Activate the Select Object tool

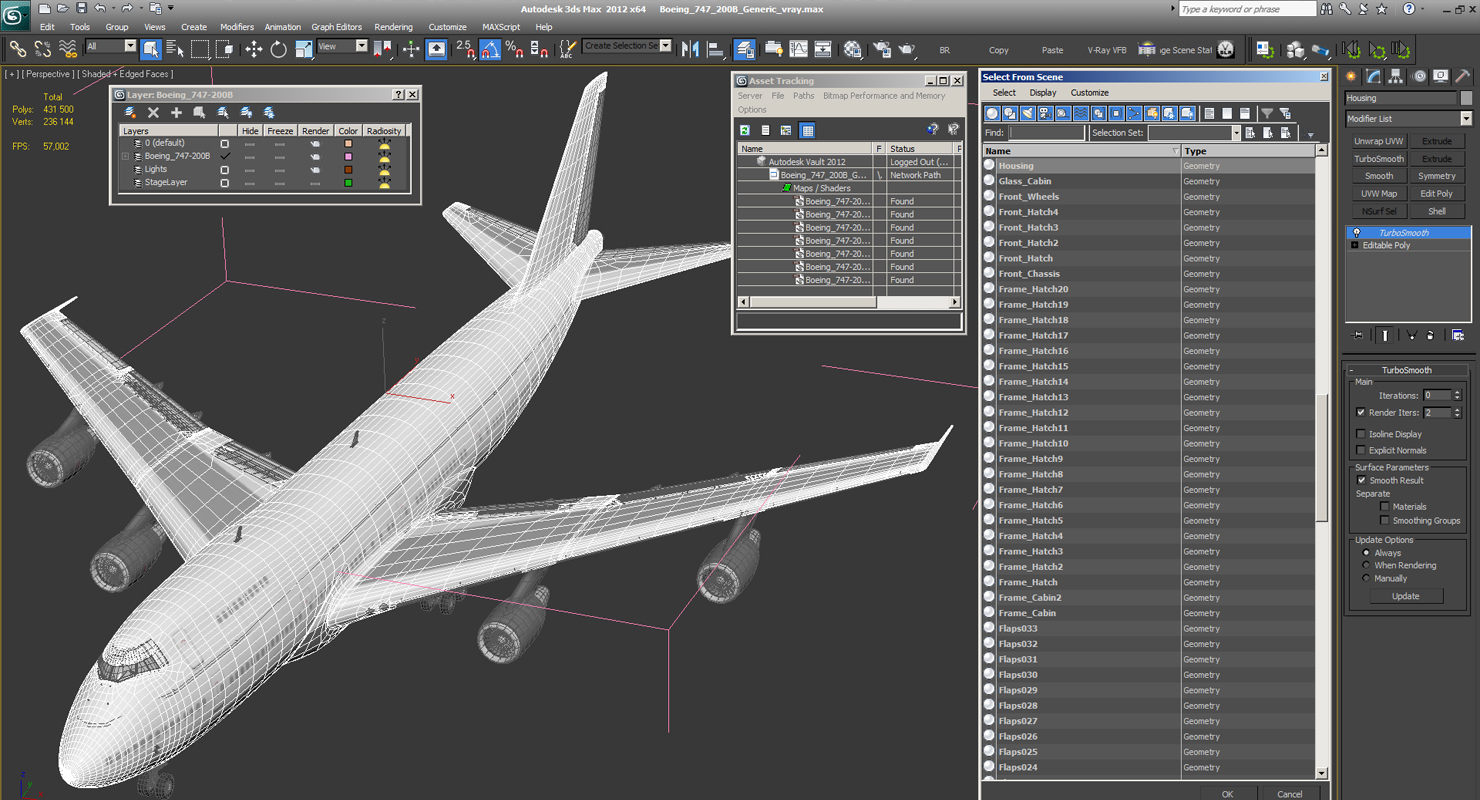tap(151, 48)
